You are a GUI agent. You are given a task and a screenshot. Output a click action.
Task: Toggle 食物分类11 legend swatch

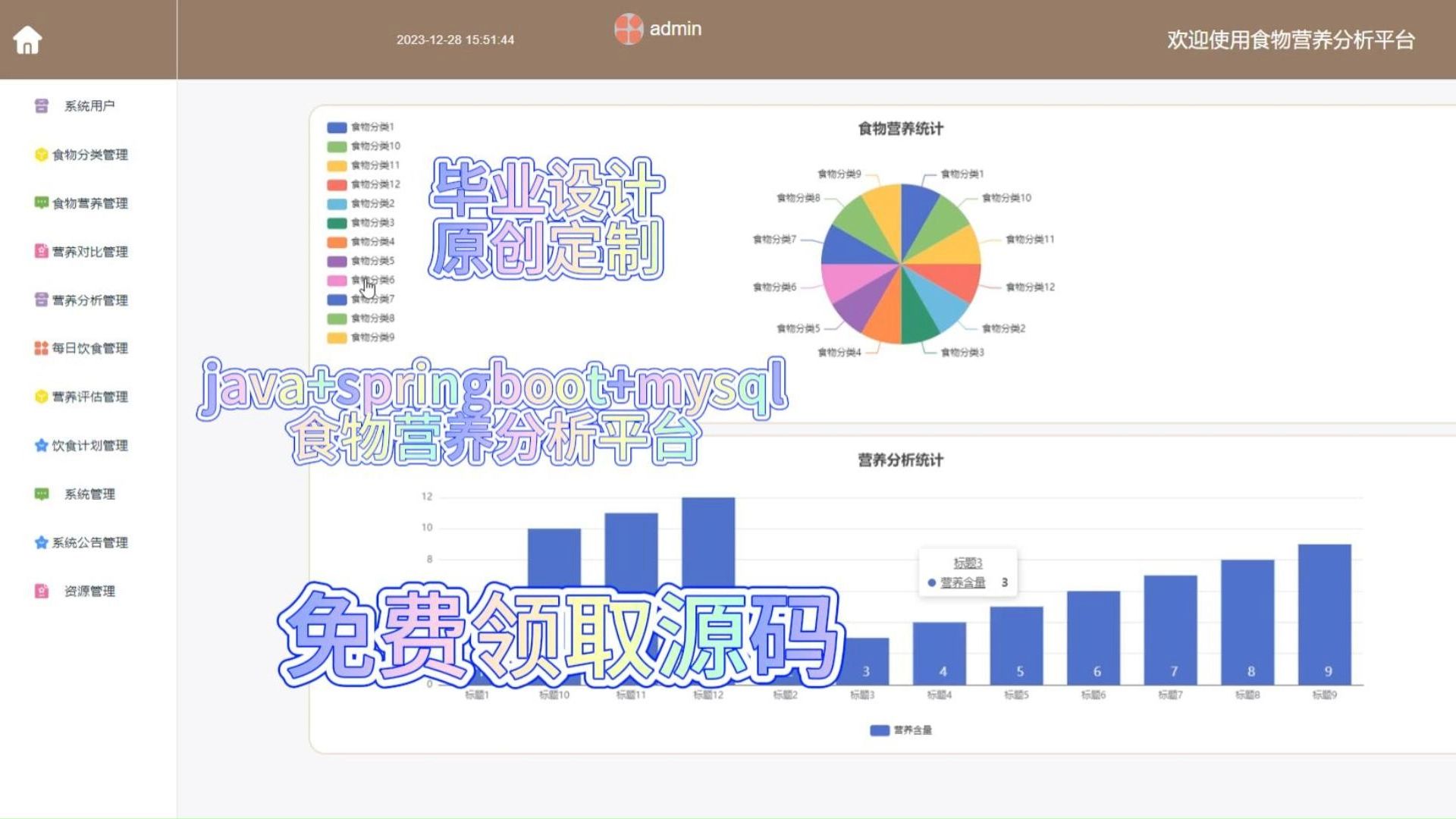337,165
